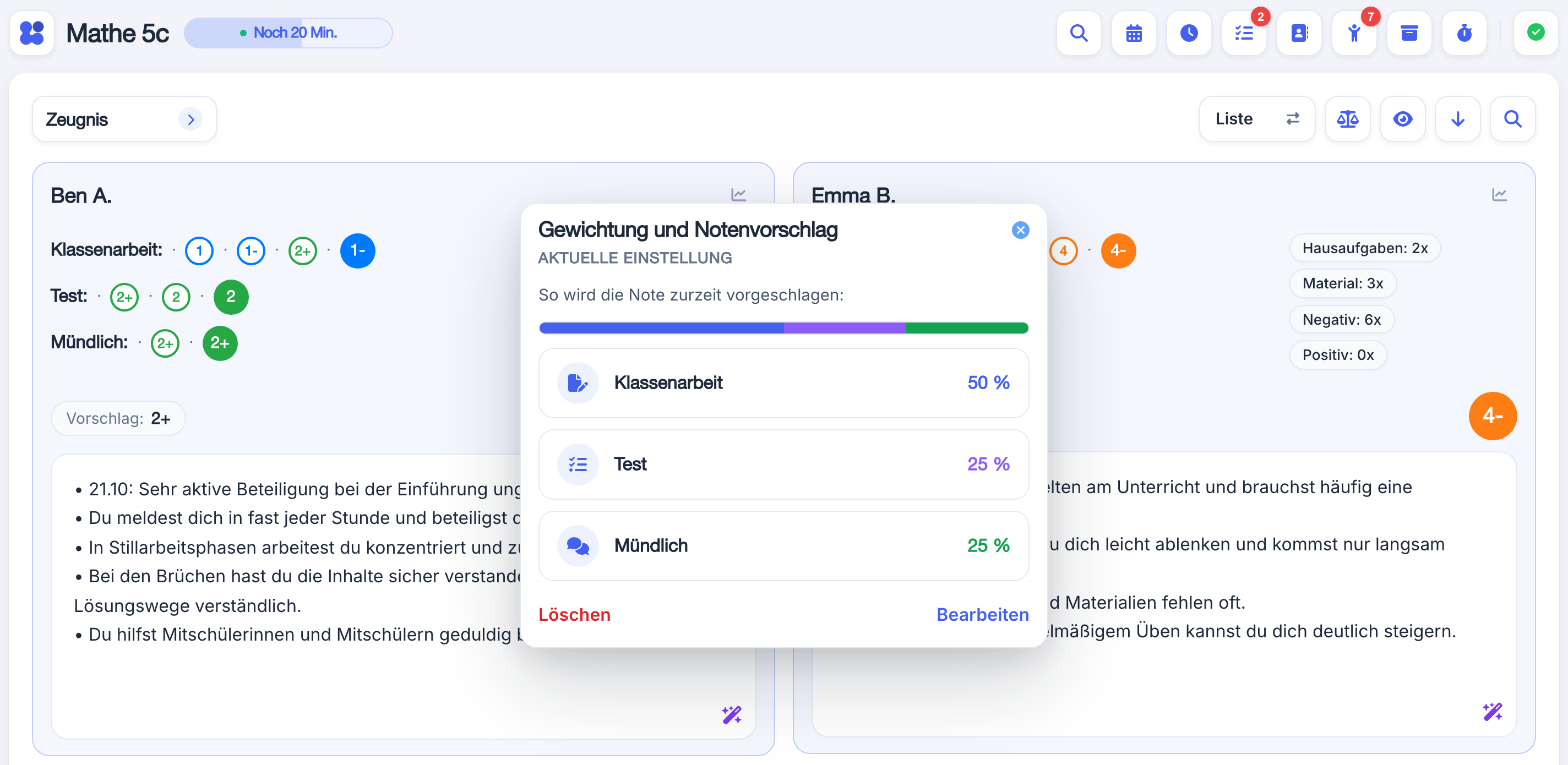Click the Negativ: 6x tag
The height and width of the screenshot is (765, 1568).
[x=1342, y=320]
